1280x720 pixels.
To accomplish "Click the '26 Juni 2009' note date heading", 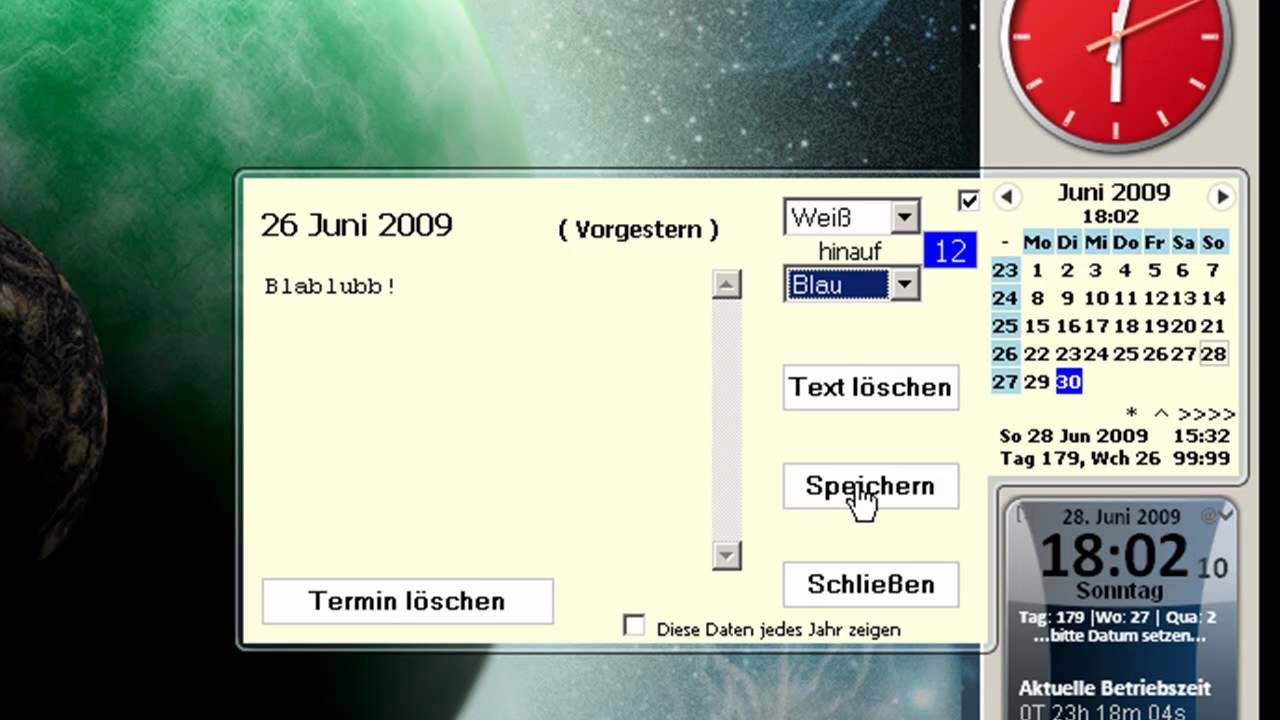I will click(x=357, y=225).
